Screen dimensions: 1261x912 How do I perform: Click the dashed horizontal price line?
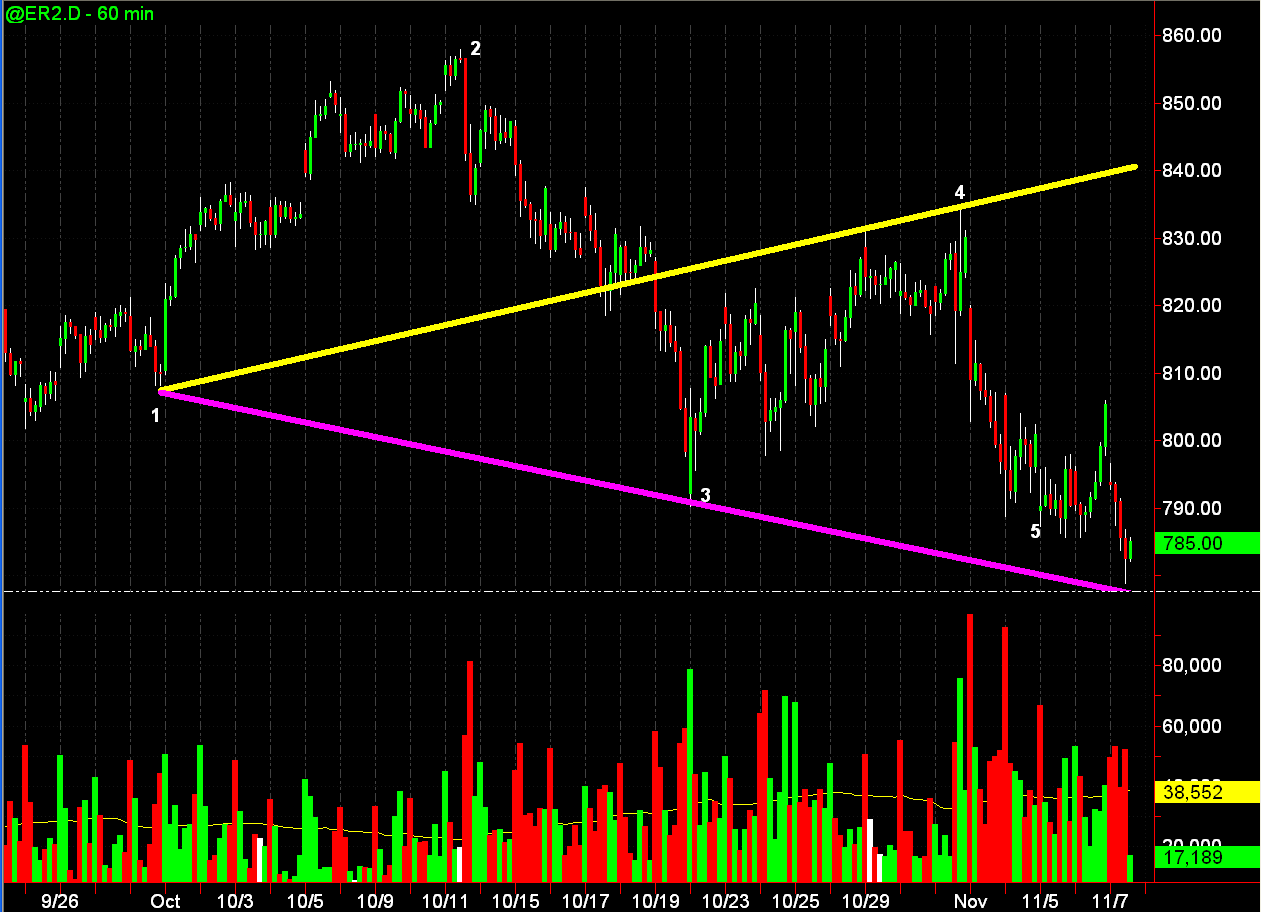(578, 592)
